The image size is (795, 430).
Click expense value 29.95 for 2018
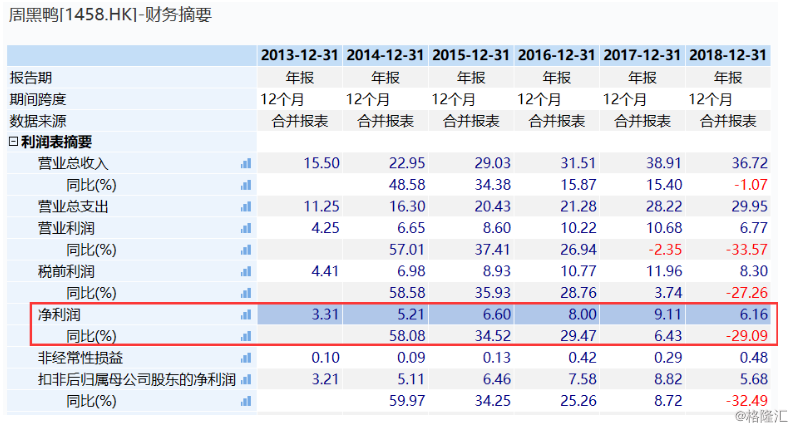point(750,206)
